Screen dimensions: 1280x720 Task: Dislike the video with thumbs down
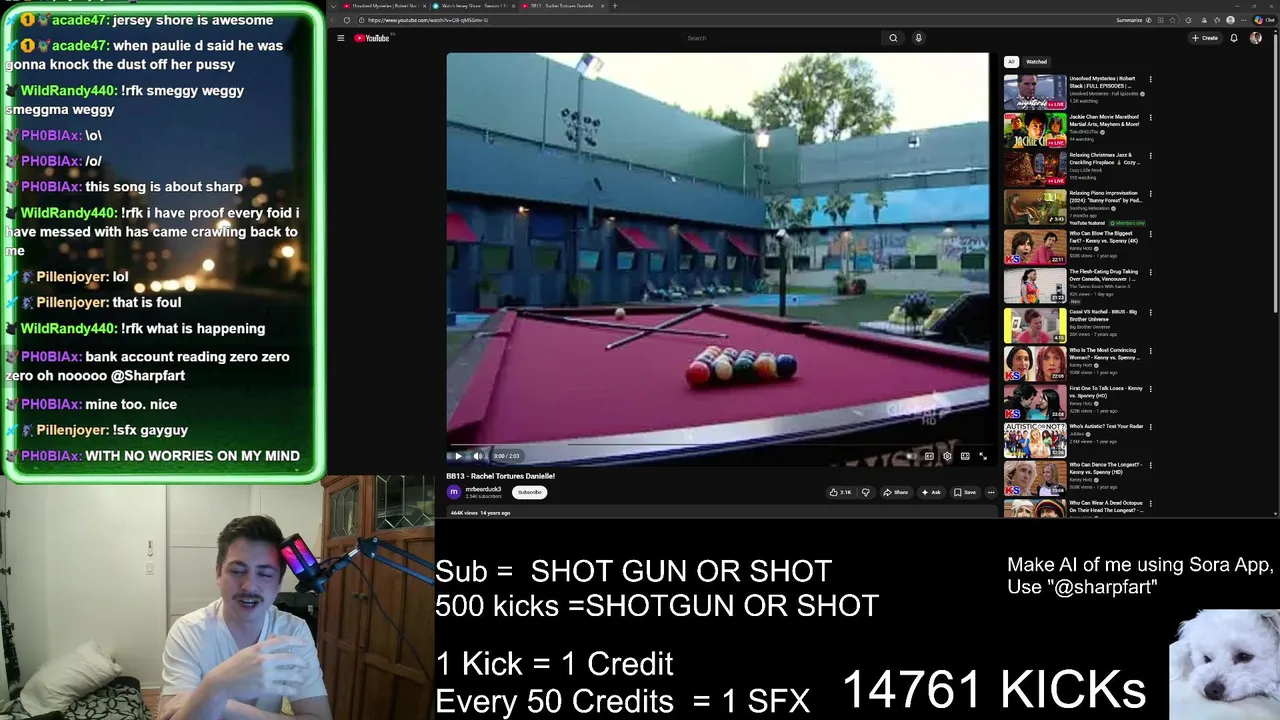coord(866,492)
